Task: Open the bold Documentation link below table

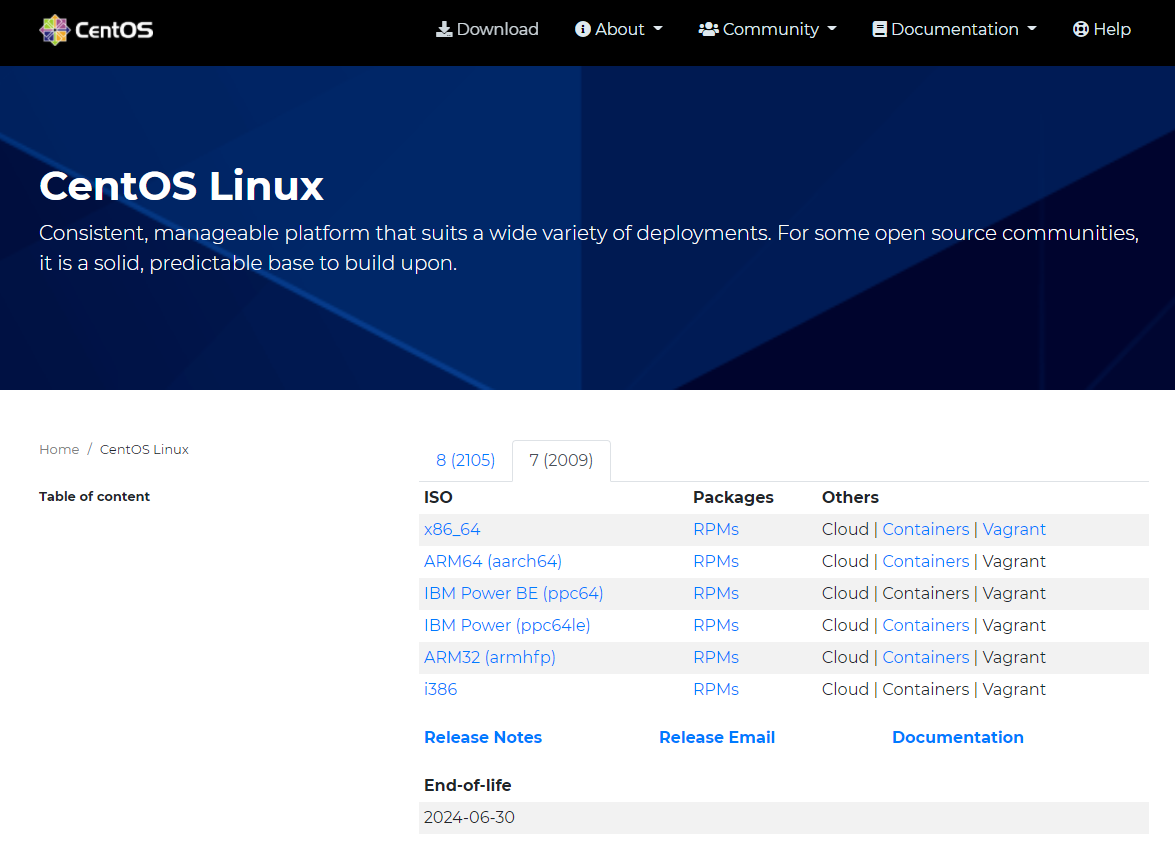Action: (x=958, y=737)
